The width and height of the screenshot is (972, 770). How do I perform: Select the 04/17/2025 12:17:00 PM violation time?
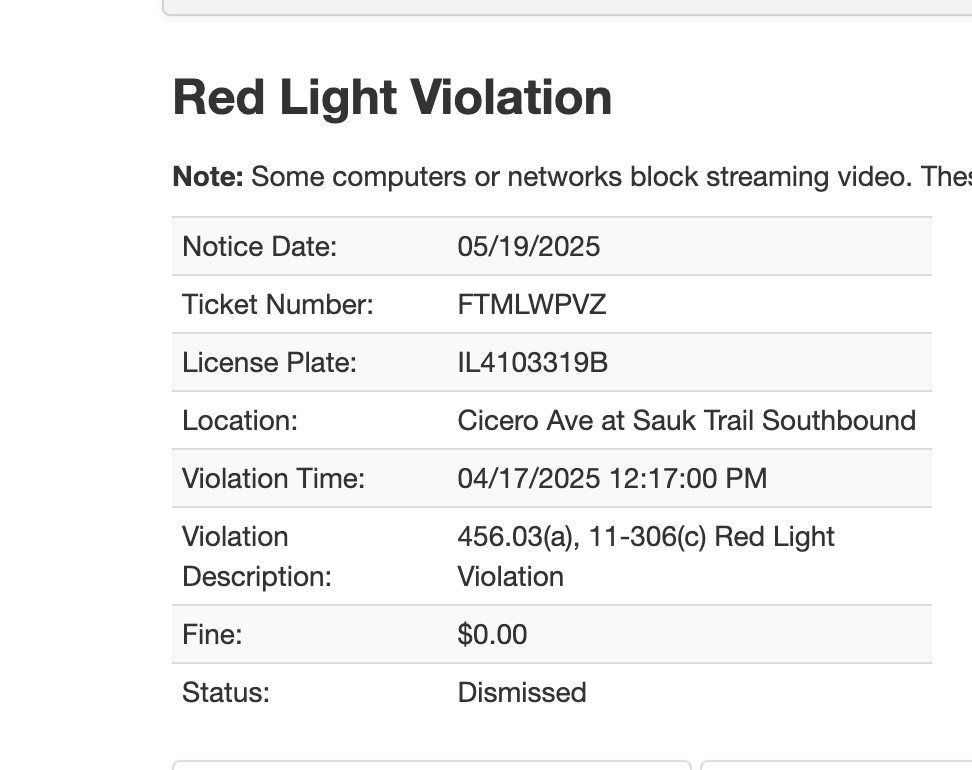click(x=612, y=478)
